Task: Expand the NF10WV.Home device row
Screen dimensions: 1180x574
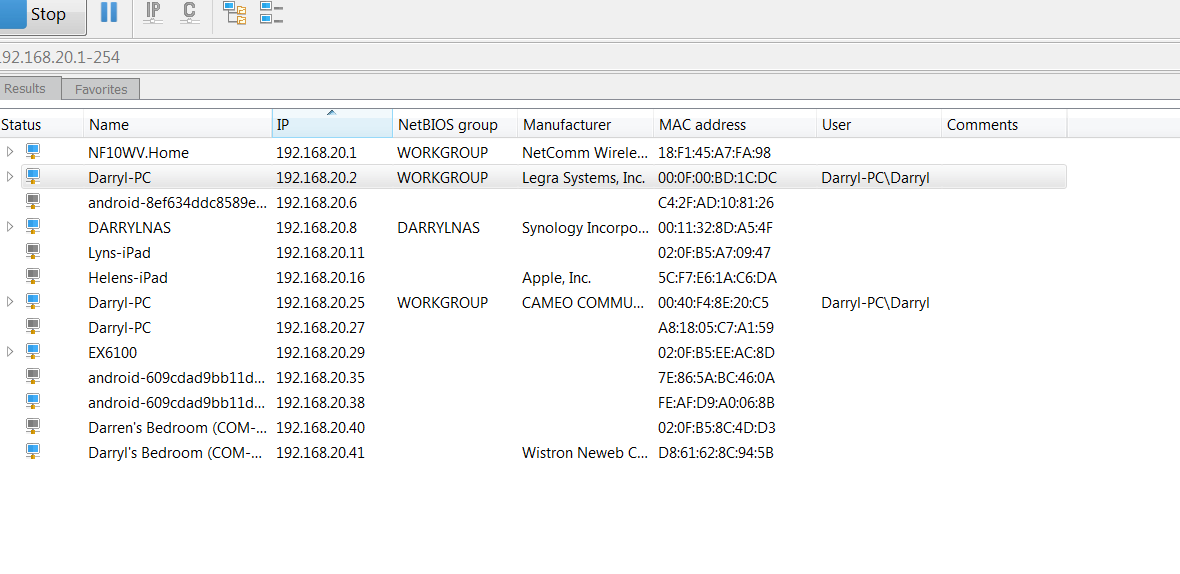Action: tap(10, 152)
